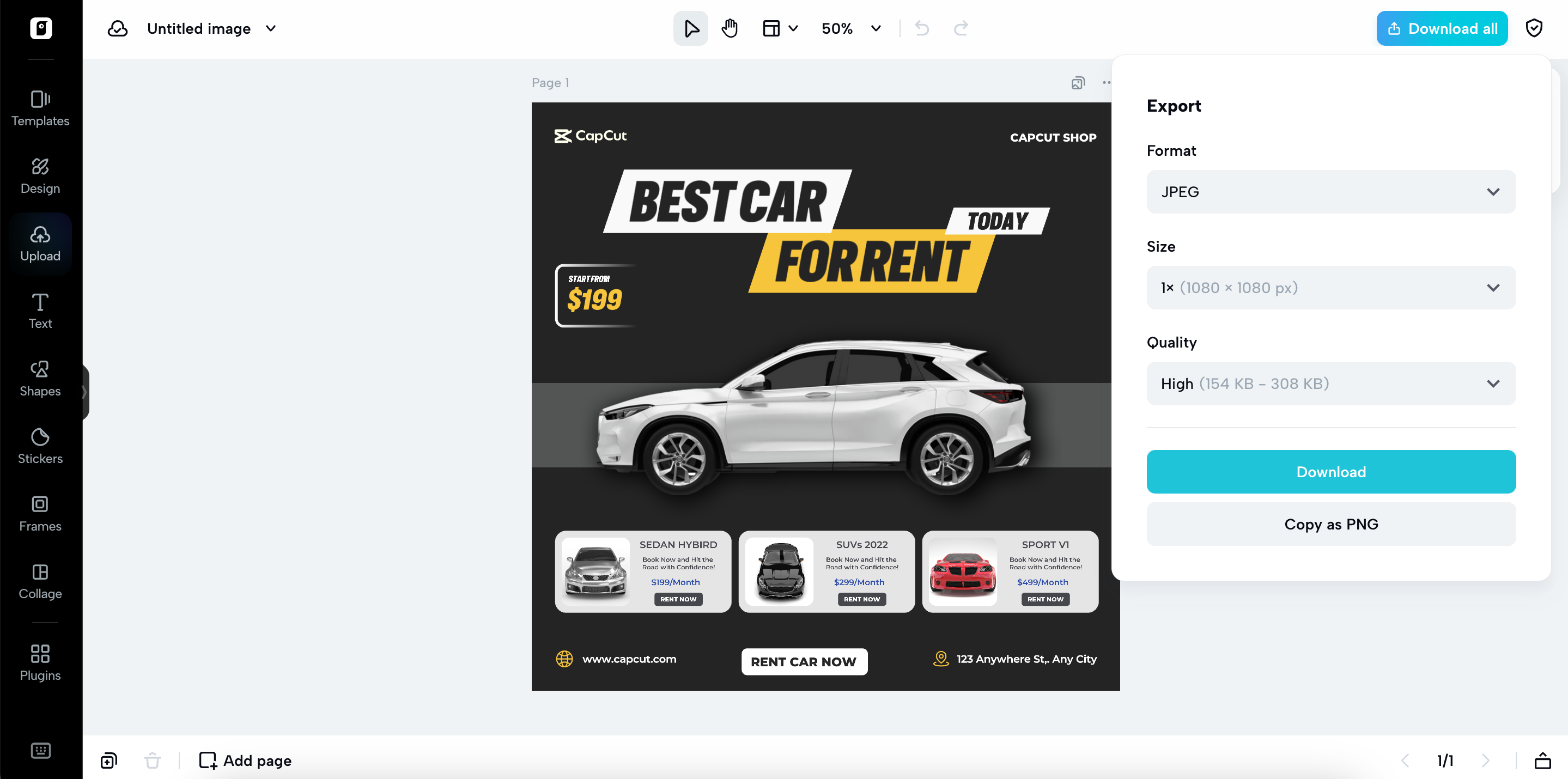1568x779 pixels.
Task: Open the Quality dropdown in Export panel
Action: click(x=1330, y=384)
